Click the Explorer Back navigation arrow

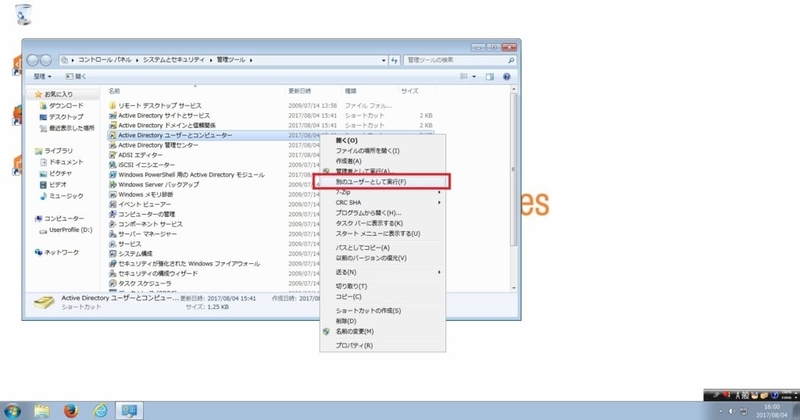coord(33,60)
